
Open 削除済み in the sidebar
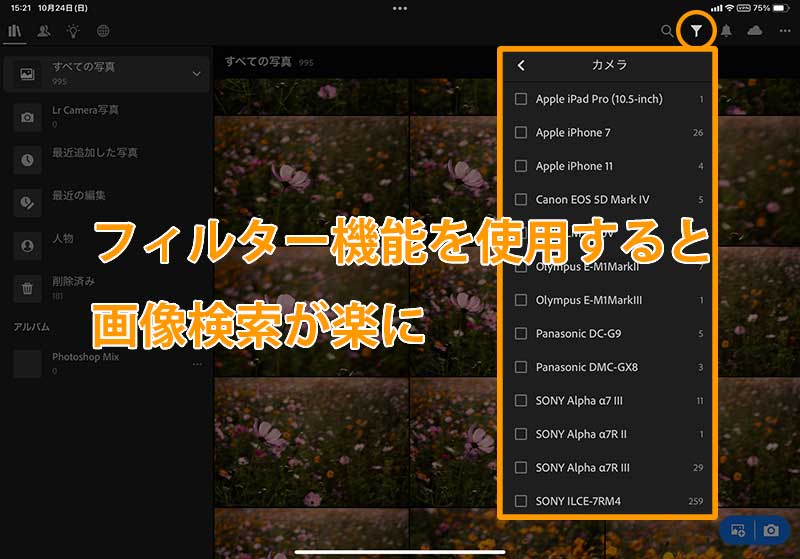tap(106, 288)
